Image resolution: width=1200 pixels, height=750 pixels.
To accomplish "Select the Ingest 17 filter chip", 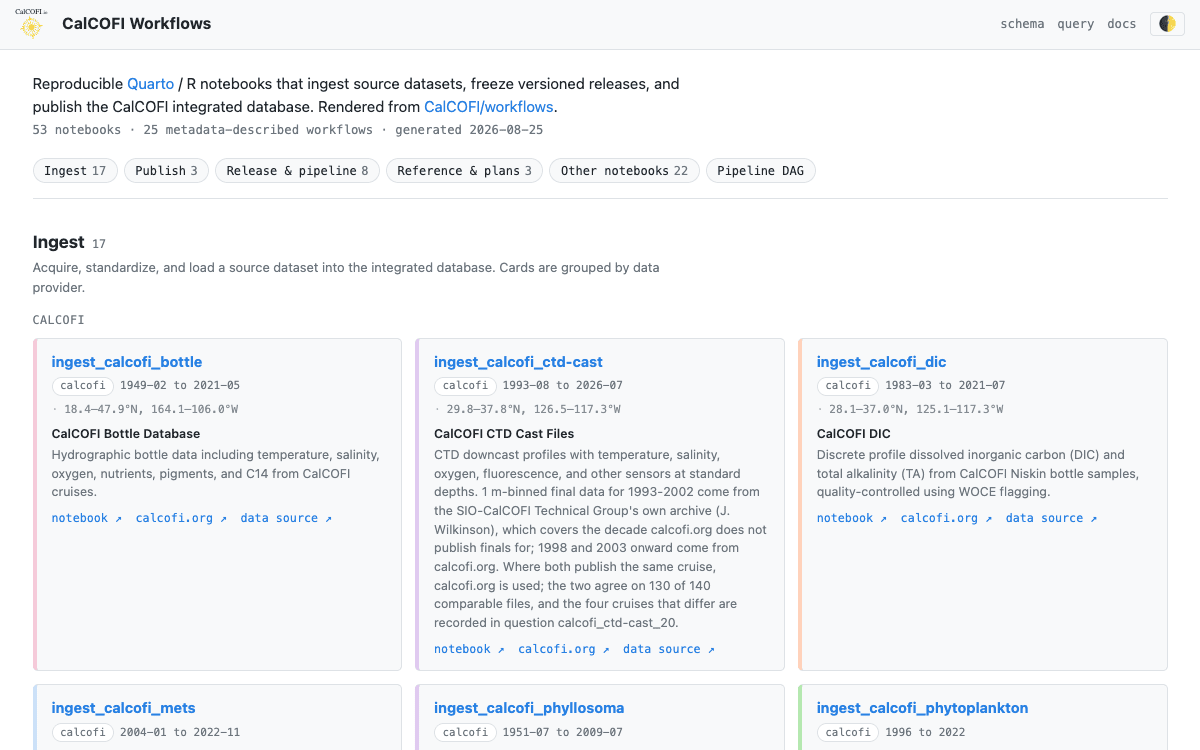I will (x=75, y=171).
